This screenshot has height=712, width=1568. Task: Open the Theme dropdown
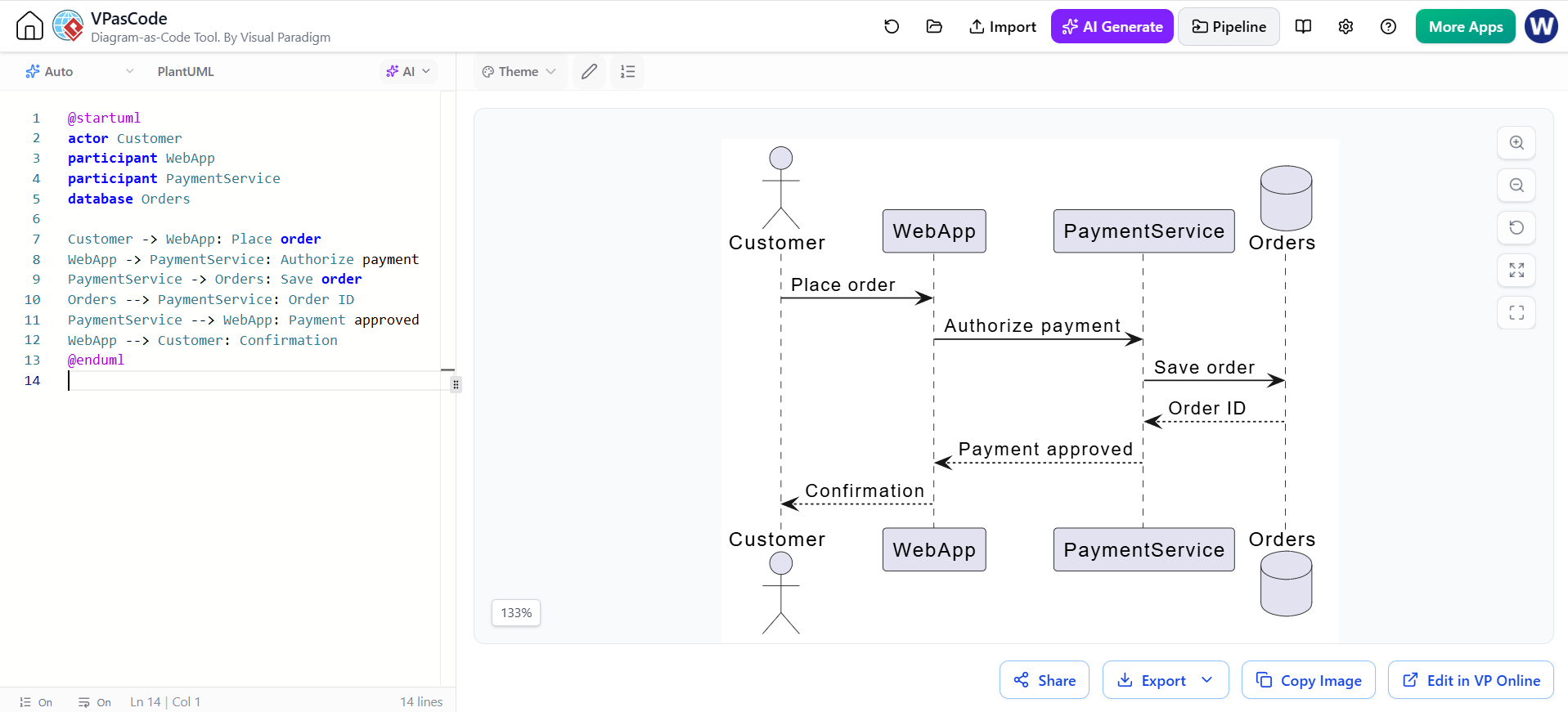(519, 72)
